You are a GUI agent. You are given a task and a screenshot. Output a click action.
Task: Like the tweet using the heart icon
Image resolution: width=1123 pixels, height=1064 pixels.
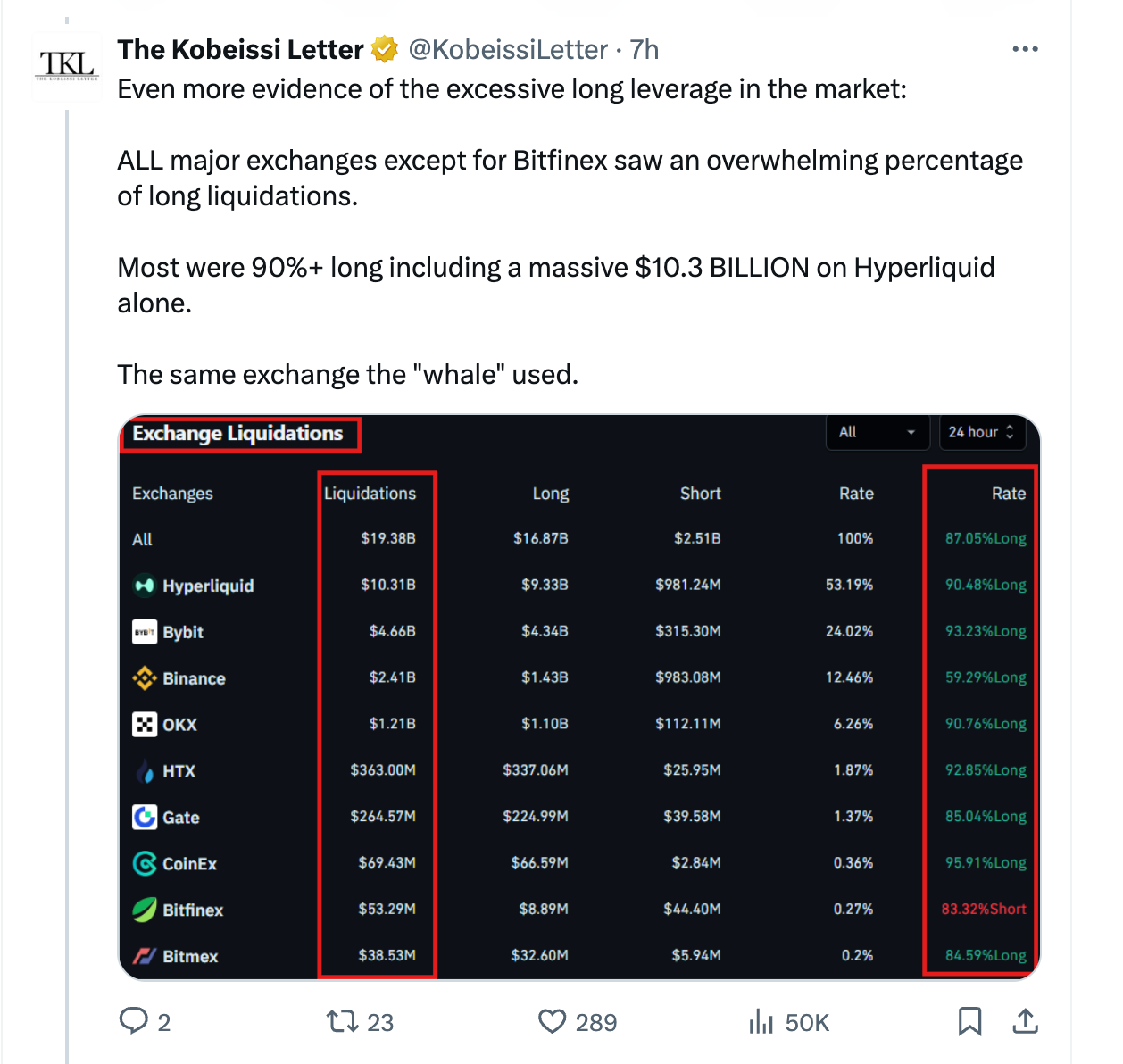click(x=552, y=1021)
